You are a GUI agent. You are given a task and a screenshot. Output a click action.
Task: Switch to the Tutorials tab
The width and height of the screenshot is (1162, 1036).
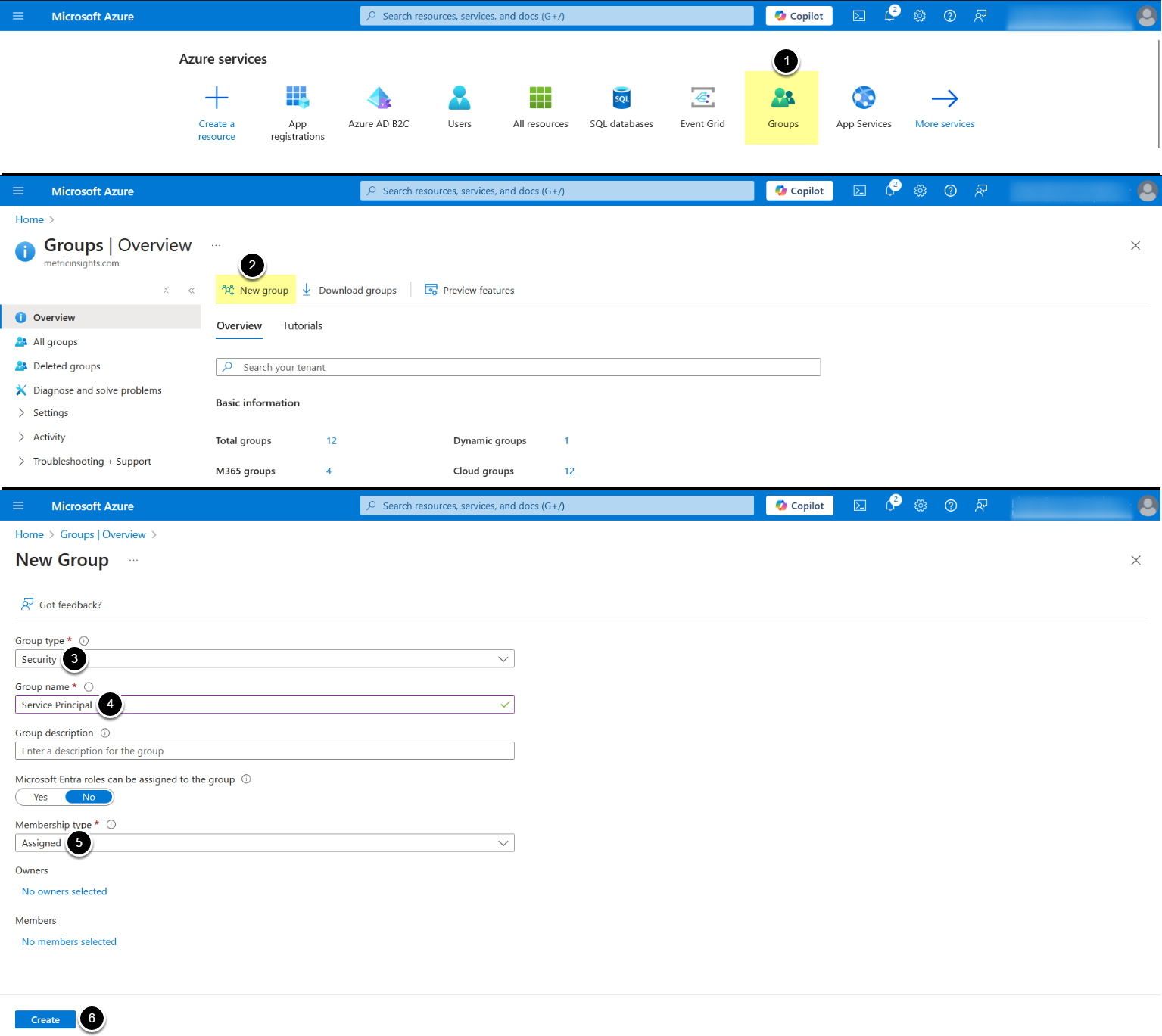[x=302, y=326]
